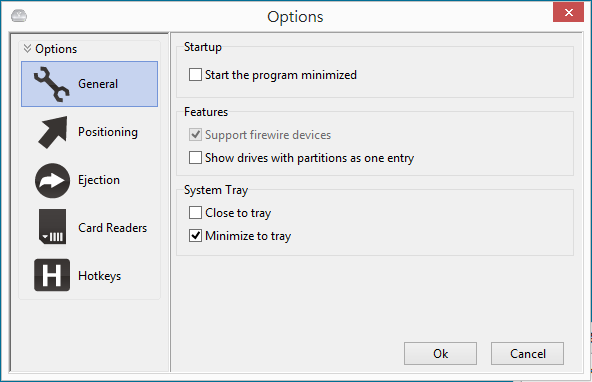Uncheck Minimize to tray
Screen dimensions: 592x382
tap(195, 236)
